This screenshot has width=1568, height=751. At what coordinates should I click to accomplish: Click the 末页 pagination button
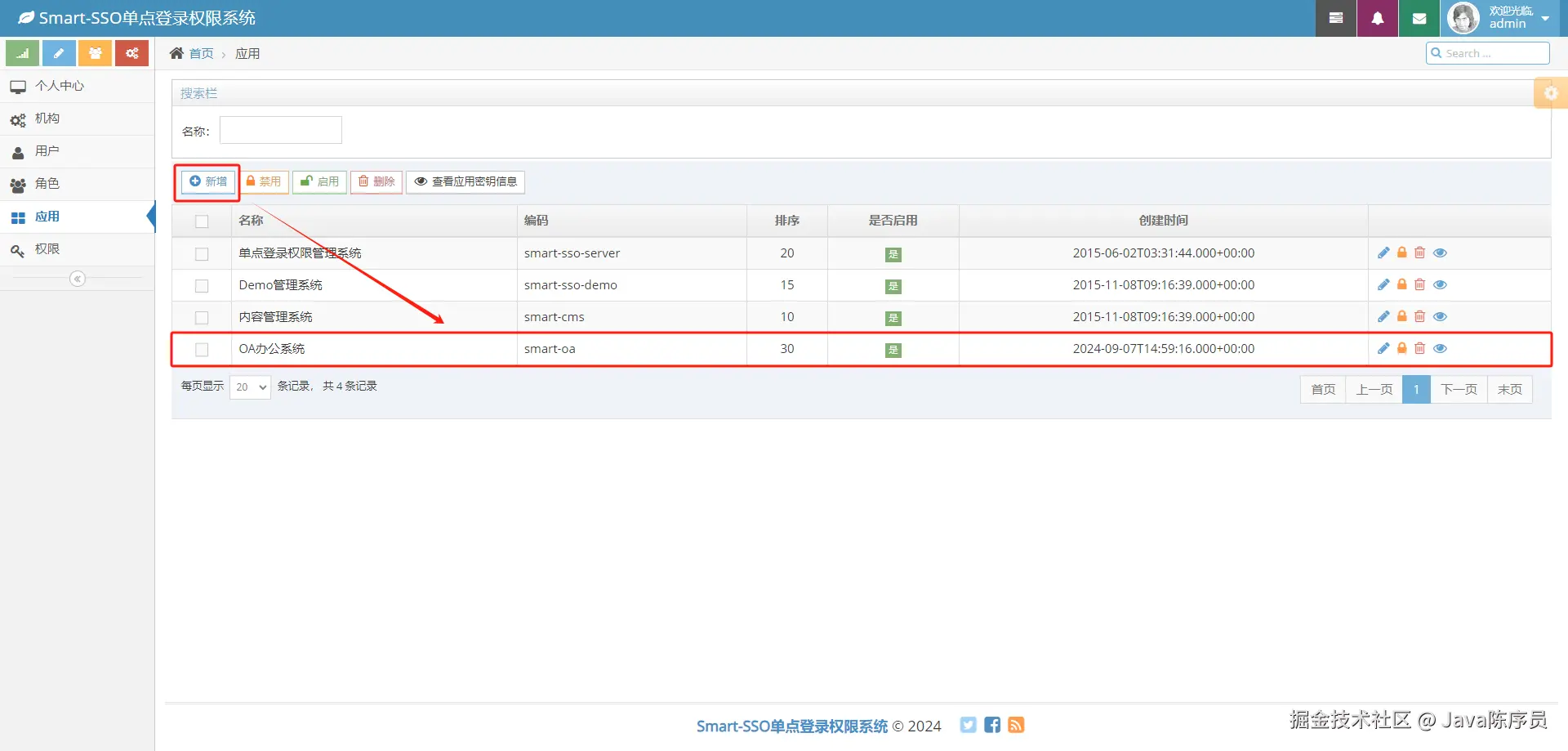click(x=1510, y=389)
